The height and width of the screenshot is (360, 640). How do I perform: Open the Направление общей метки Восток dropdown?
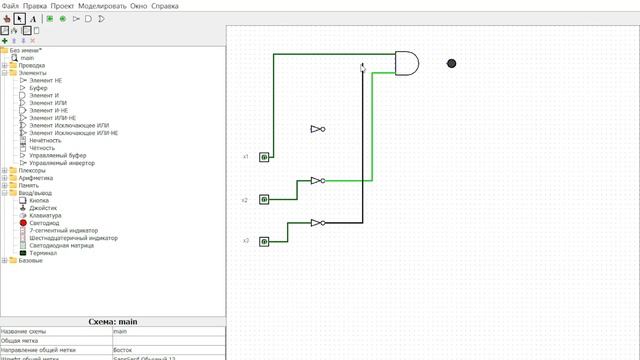tap(169, 350)
